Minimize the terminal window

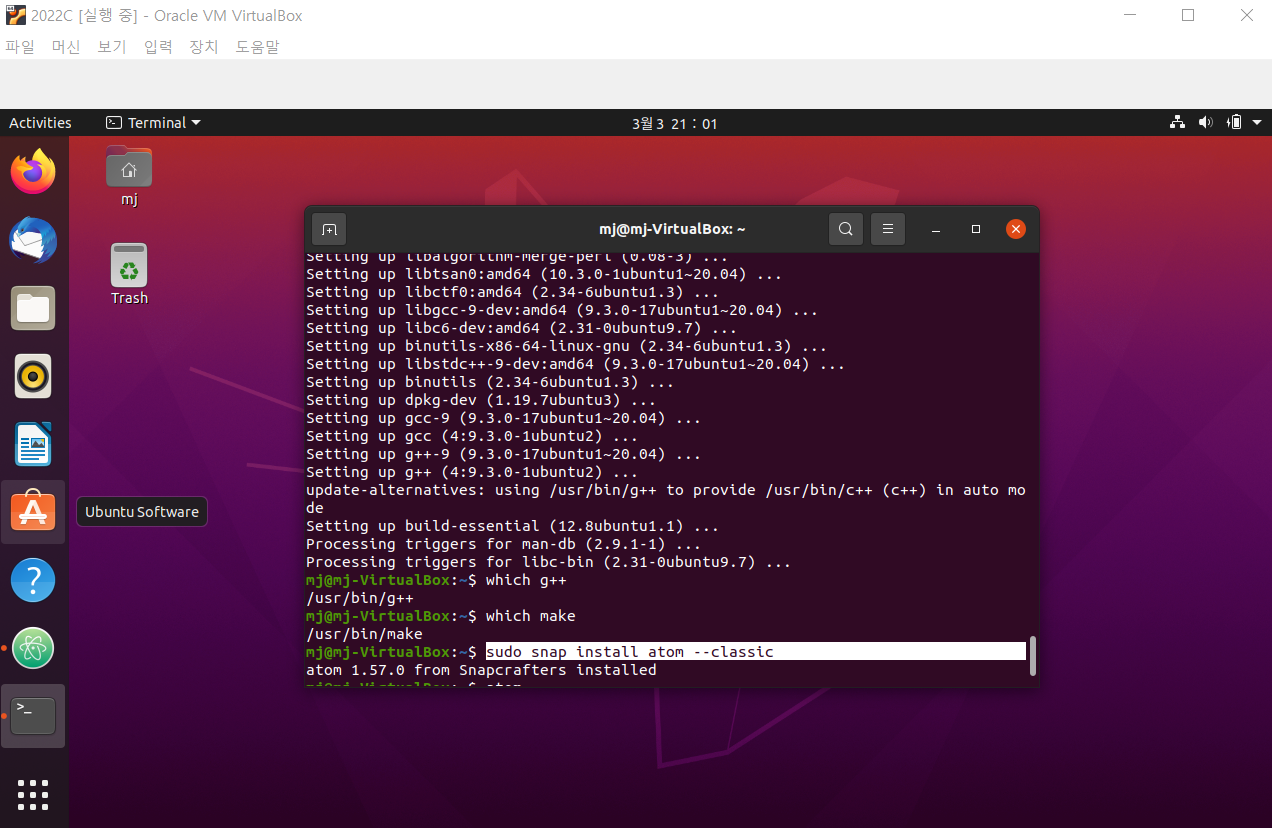coord(936,230)
